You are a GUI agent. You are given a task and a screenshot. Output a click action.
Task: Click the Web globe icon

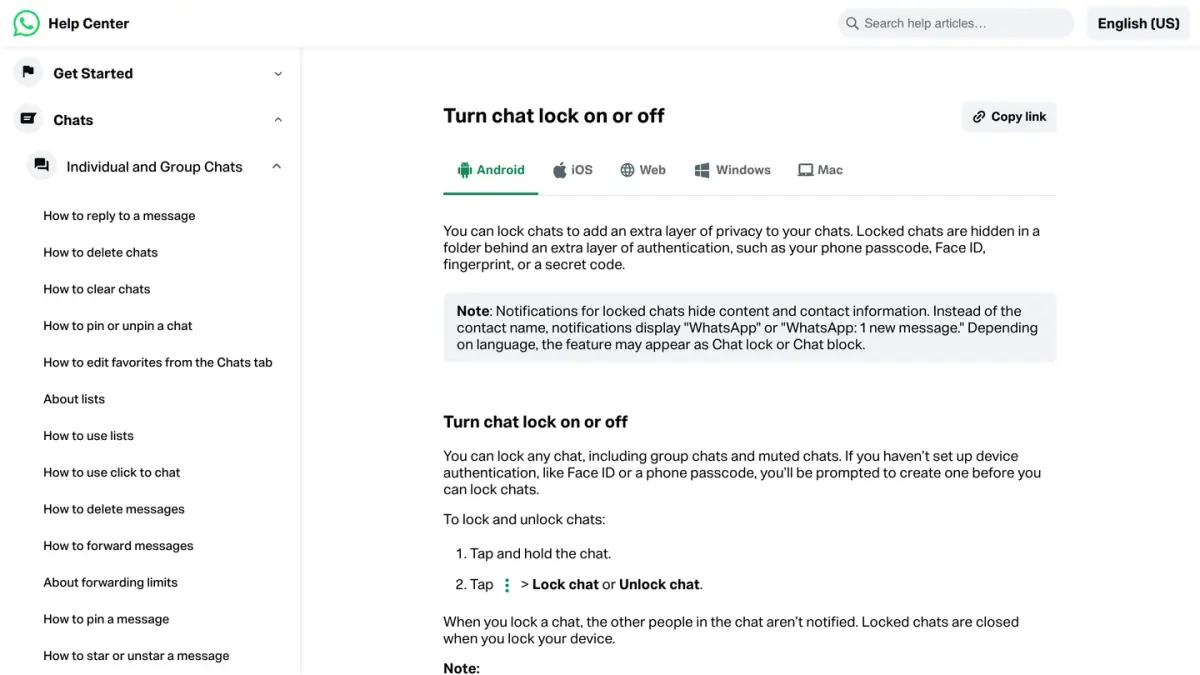[x=627, y=170]
